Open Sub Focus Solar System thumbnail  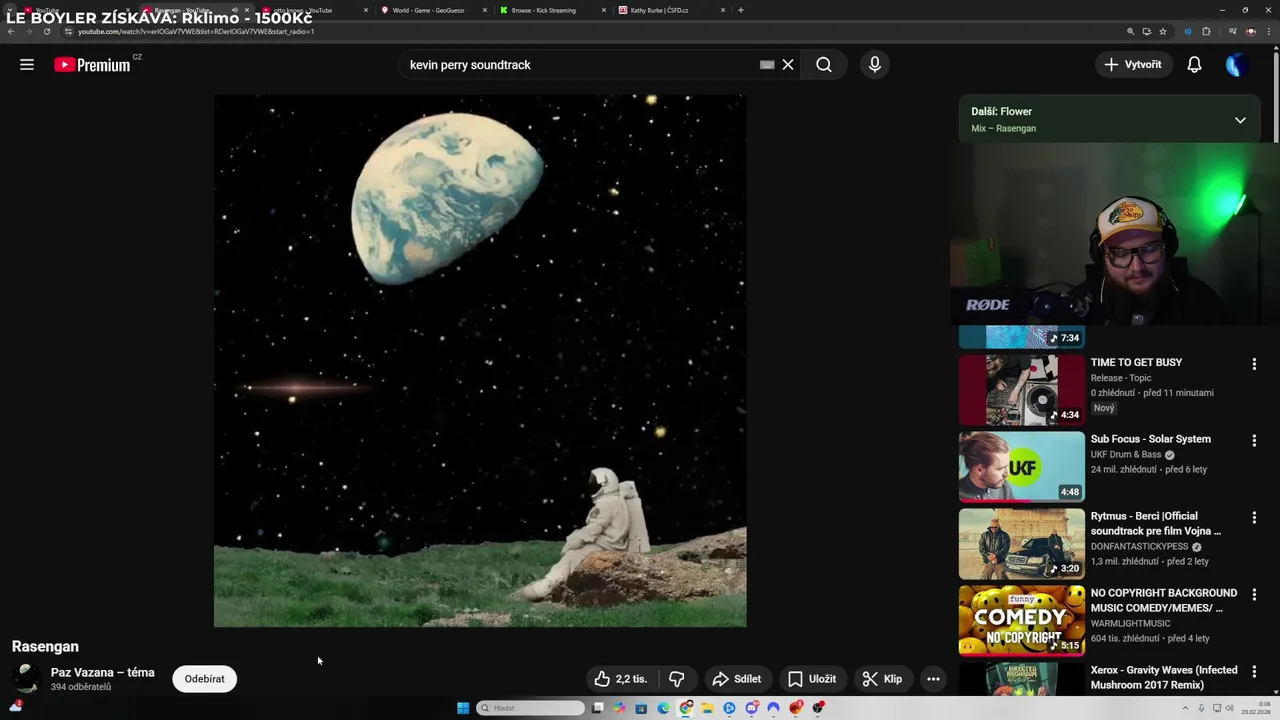tap(1021, 467)
